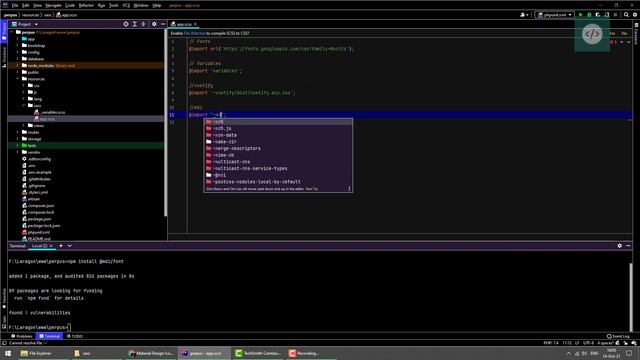Select the app.scss editor tab
This screenshot has height=360, width=640.
(x=184, y=24)
